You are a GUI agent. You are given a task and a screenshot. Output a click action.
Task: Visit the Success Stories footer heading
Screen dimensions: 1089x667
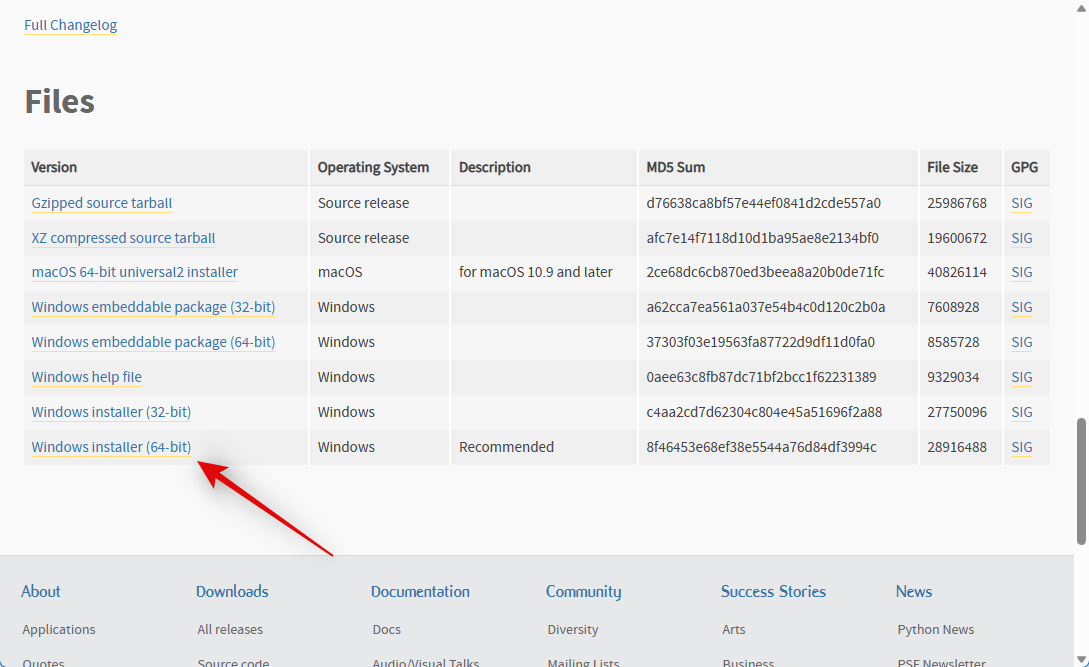point(773,591)
